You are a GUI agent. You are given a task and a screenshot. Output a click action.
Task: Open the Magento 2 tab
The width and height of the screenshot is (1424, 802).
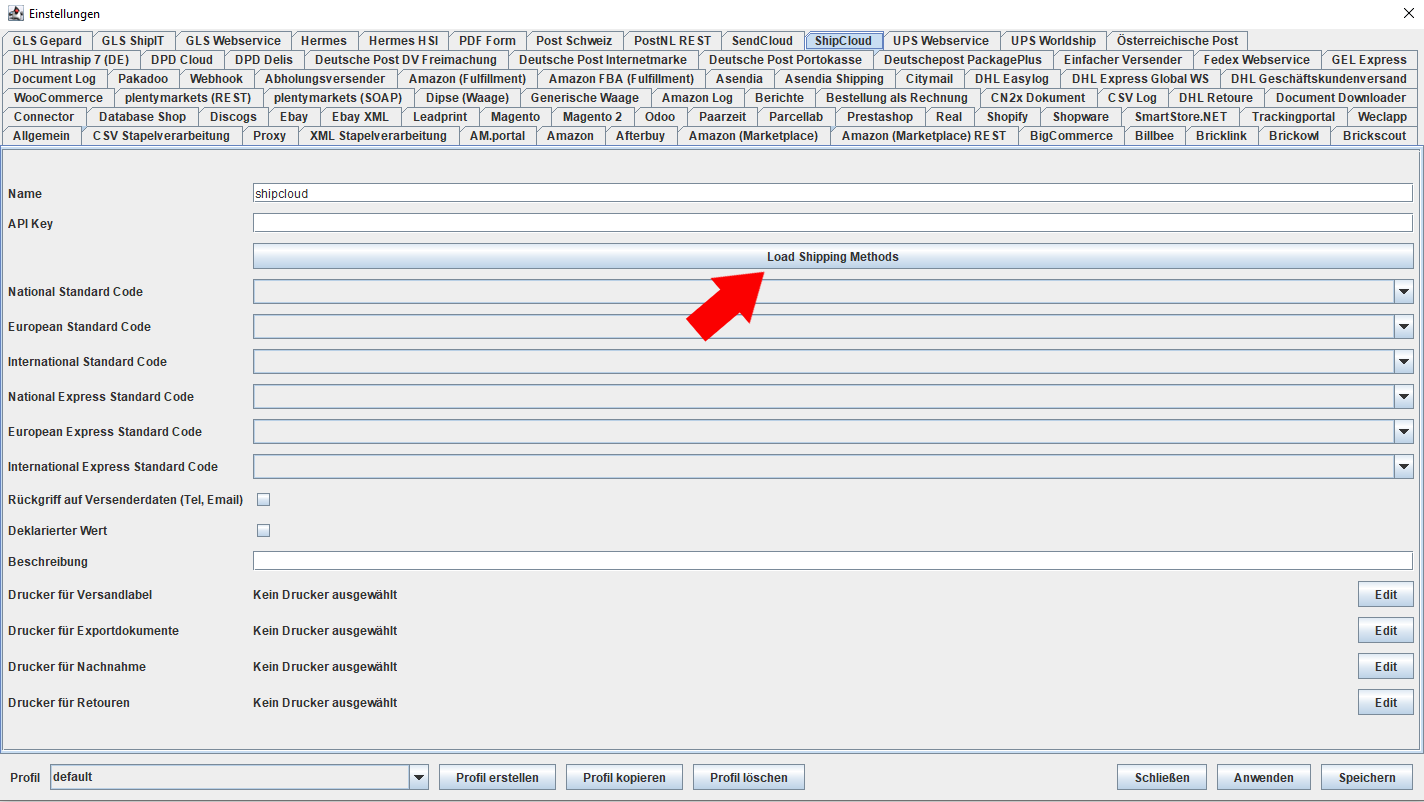coord(592,117)
